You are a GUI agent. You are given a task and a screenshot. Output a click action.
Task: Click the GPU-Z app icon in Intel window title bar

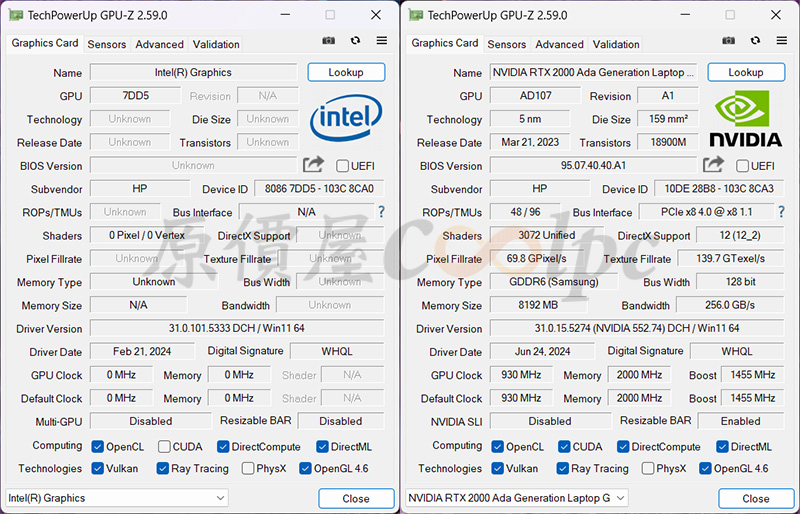pyautogui.click(x=16, y=15)
